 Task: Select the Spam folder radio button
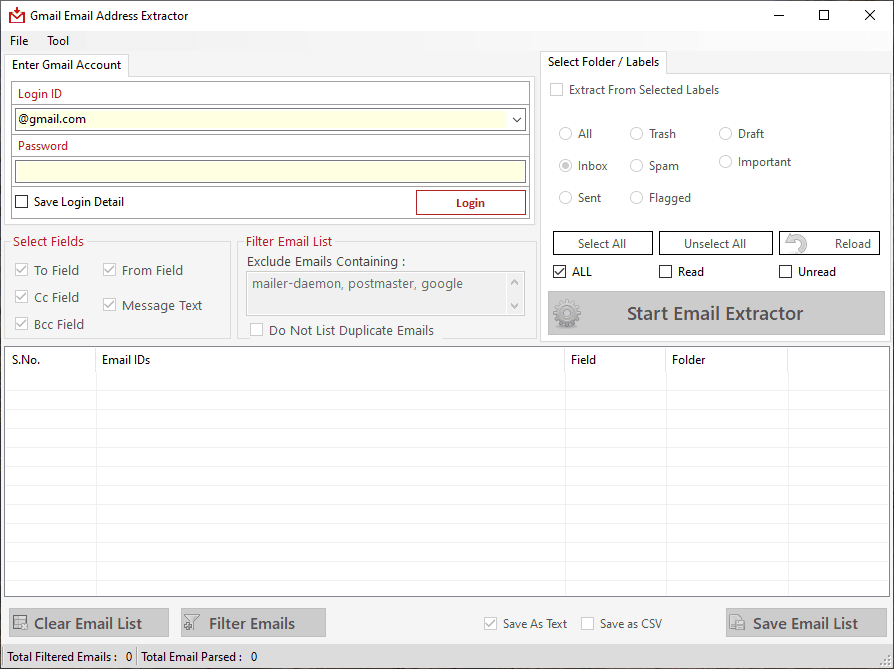pos(636,165)
